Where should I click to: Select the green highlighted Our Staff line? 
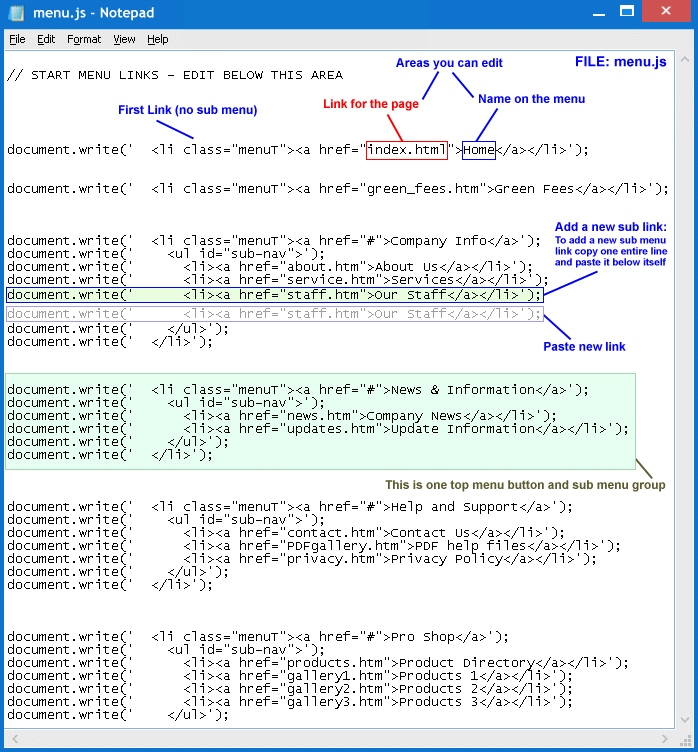click(274, 295)
